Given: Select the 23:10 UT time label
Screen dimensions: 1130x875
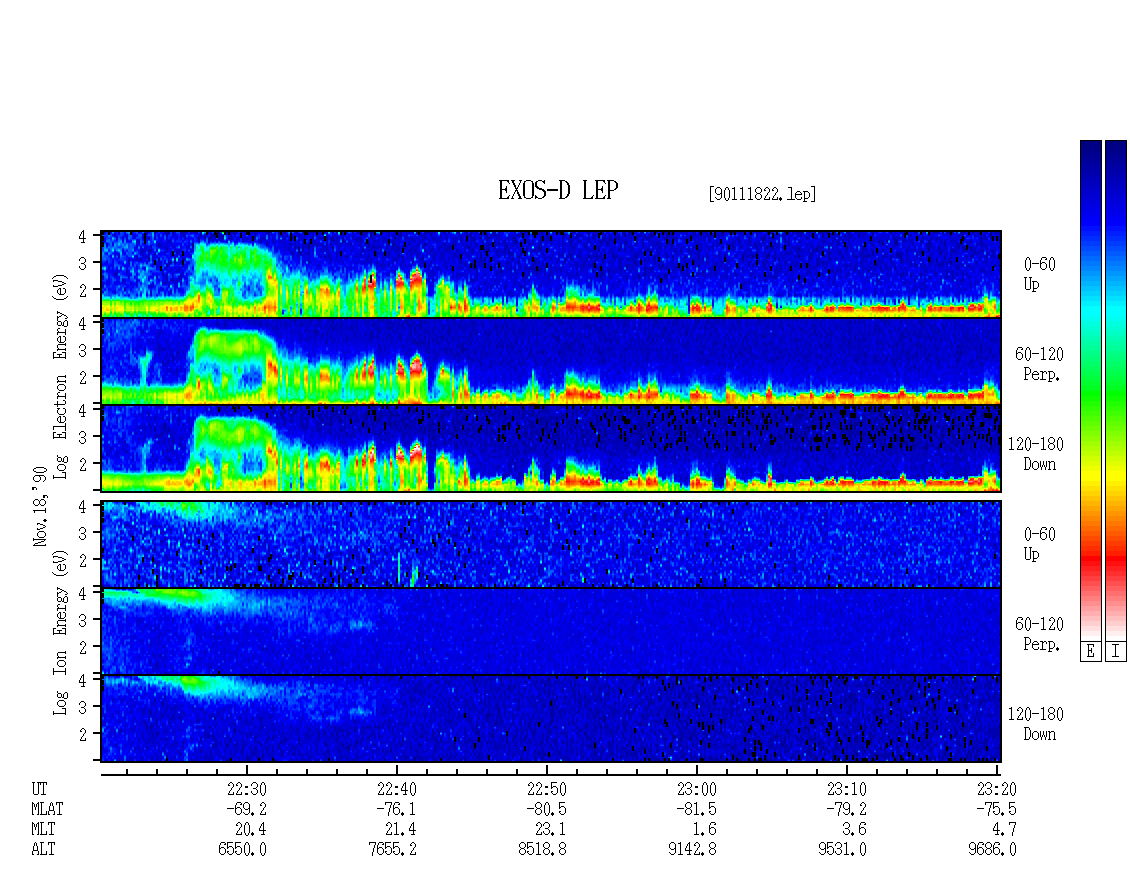Looking at the screenshot, I should pos(847,789).
